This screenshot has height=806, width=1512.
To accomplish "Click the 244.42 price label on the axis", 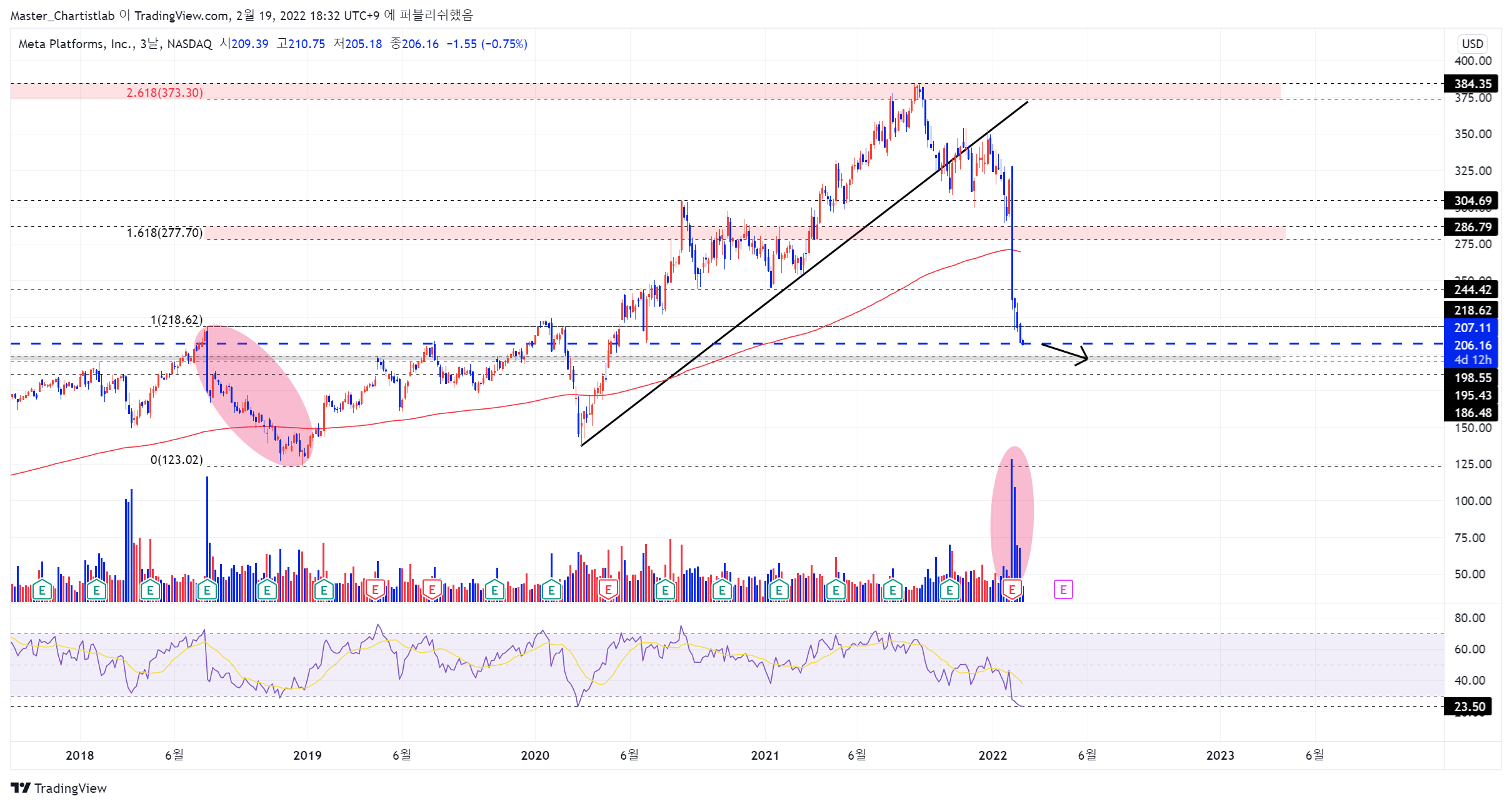I will click(1472, 290).
